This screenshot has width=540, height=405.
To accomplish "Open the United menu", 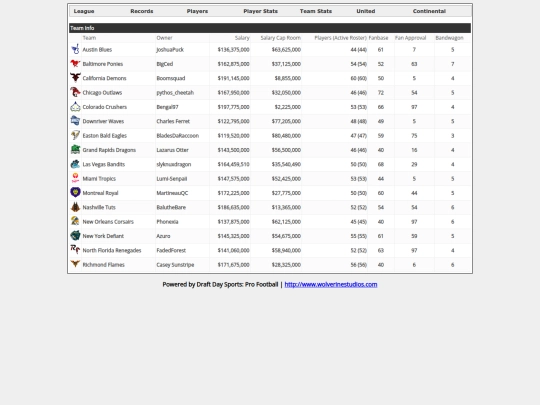I will pyautogui.click(x=366, y=11).
